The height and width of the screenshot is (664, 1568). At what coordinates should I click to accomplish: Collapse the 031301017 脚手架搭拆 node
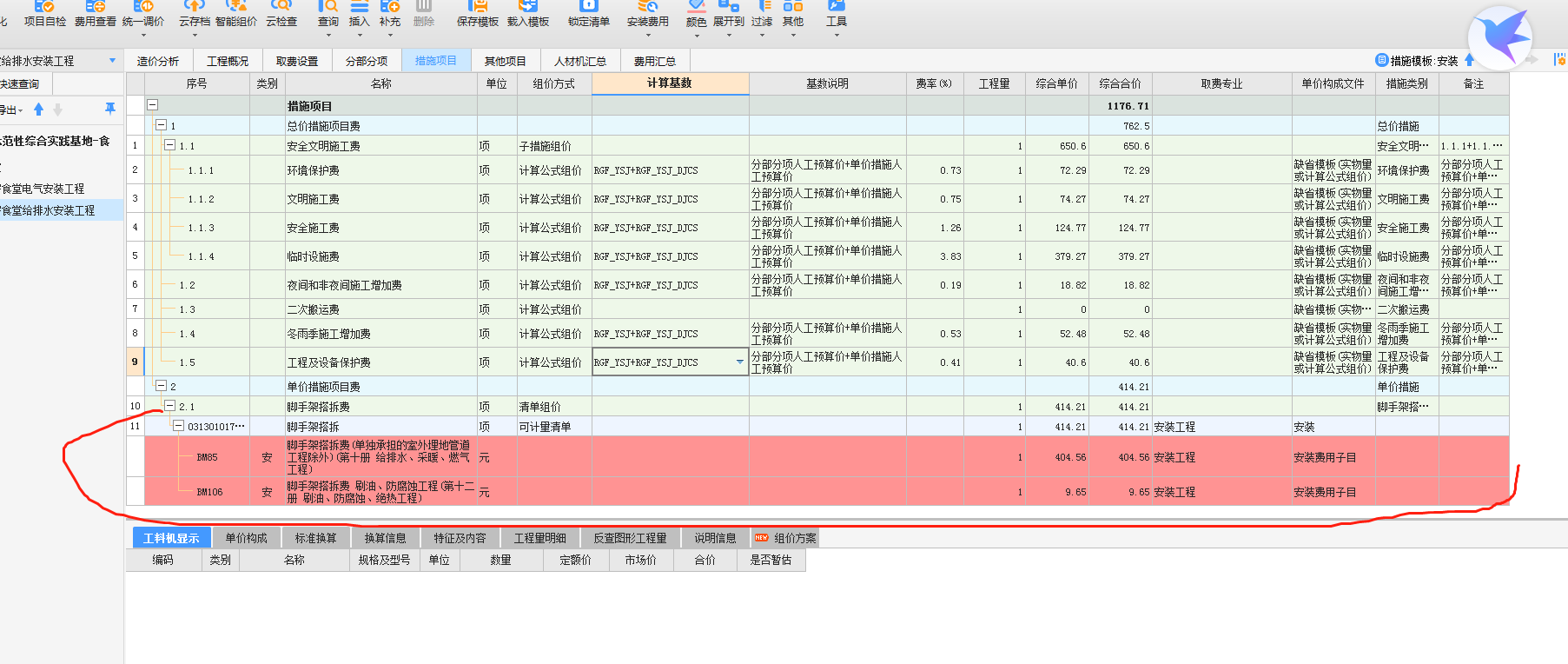(x=178, y=426)
